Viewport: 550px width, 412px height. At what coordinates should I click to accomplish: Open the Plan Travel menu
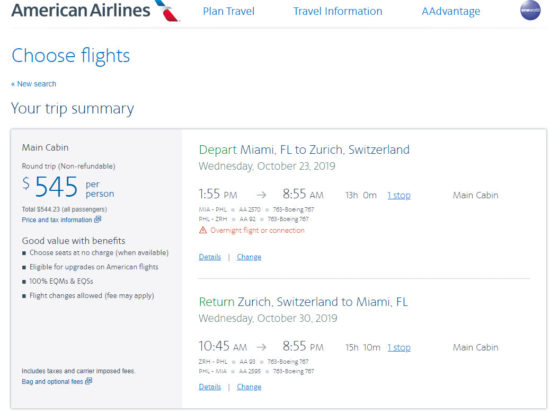pyautogui.click(x=229, y=11)
